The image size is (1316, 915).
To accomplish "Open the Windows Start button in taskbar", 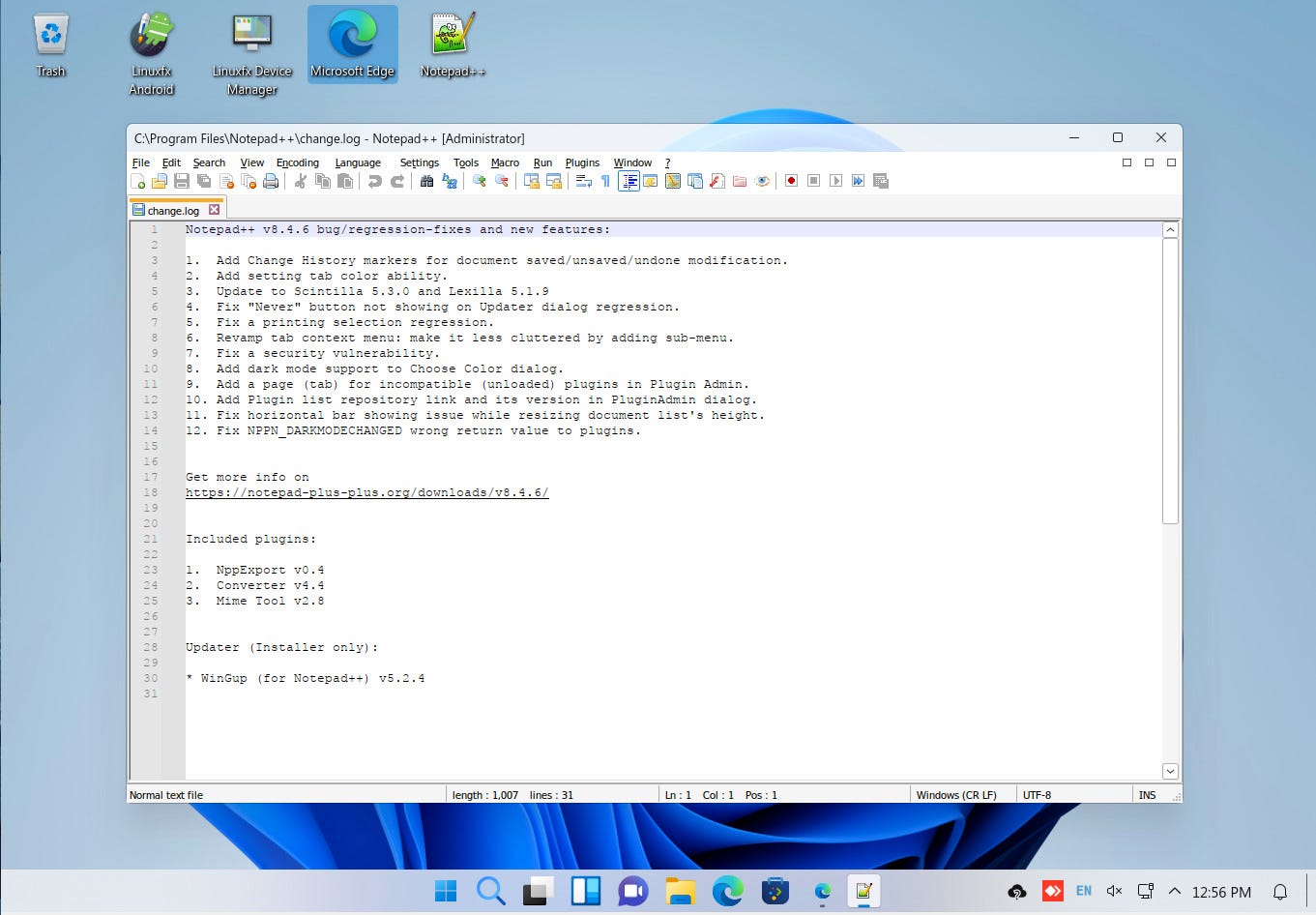I will pos(446,891).
